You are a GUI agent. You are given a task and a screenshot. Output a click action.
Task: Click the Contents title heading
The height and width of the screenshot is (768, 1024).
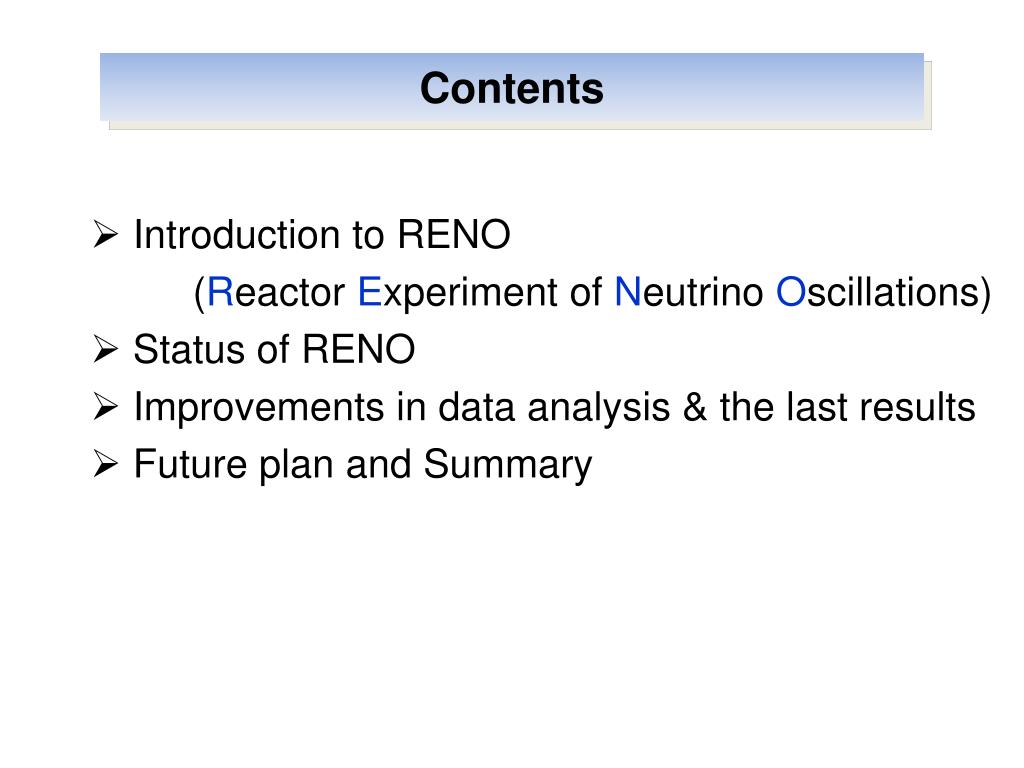click(511, 88)
